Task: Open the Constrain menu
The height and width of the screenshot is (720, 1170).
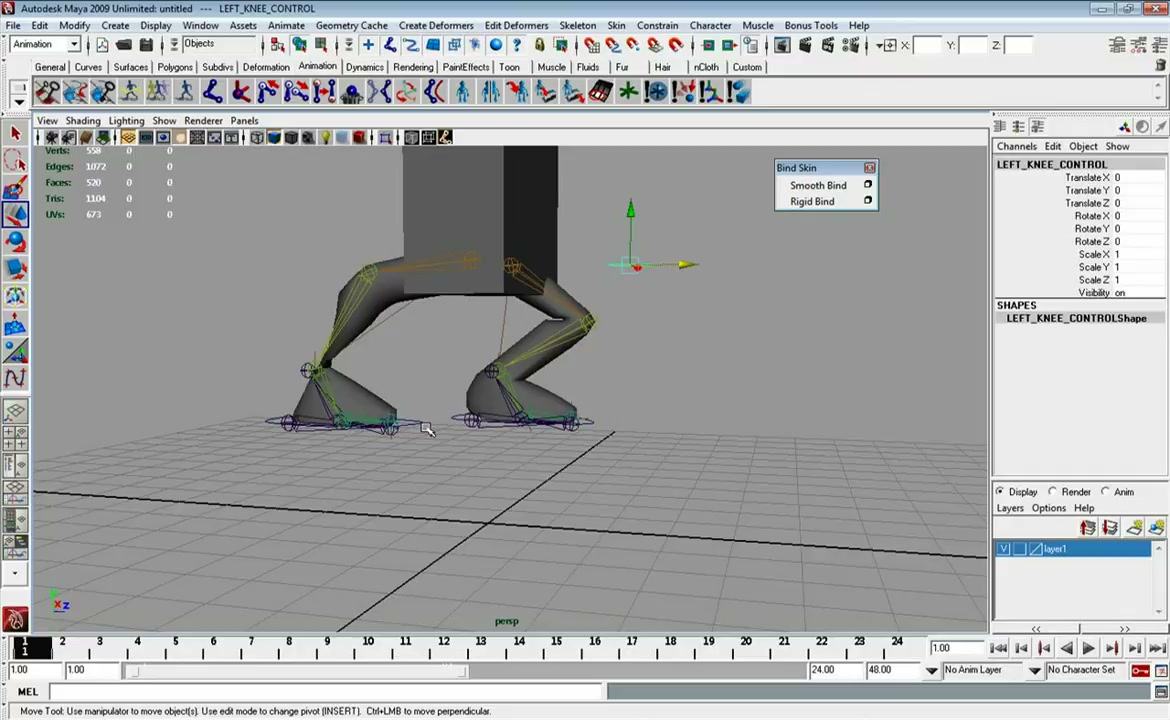Action: [x=657, y=25]
